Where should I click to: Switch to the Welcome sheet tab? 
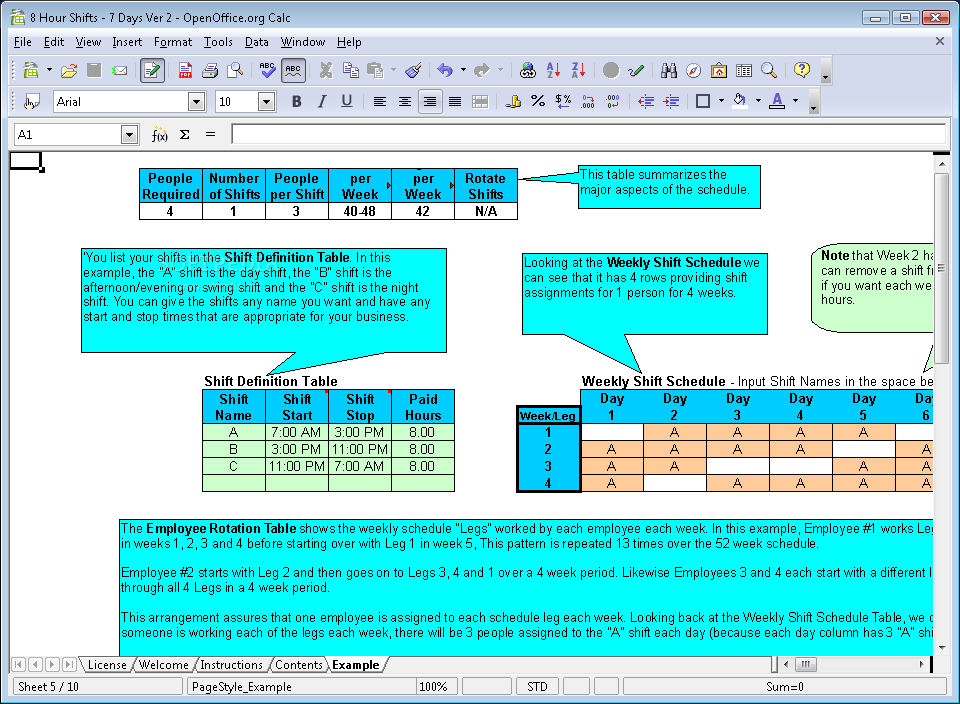pyautogui.click(x=163, y=665)
